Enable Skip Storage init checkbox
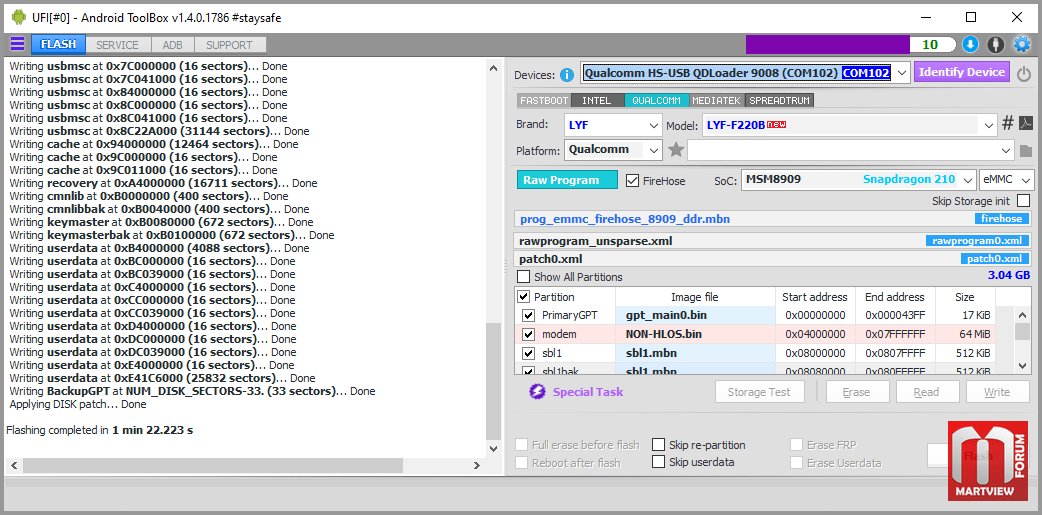1042x515 pixels. tap(1024, 201)
